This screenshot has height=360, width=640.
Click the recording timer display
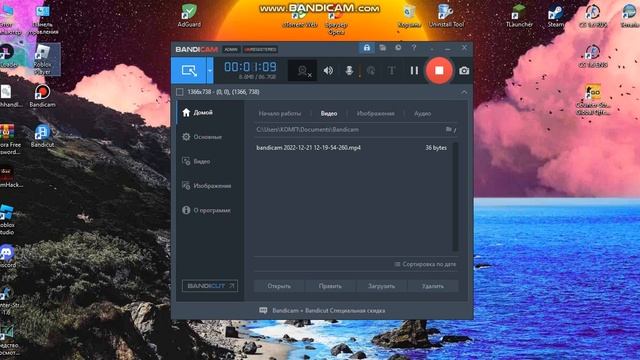click(251, 67)
